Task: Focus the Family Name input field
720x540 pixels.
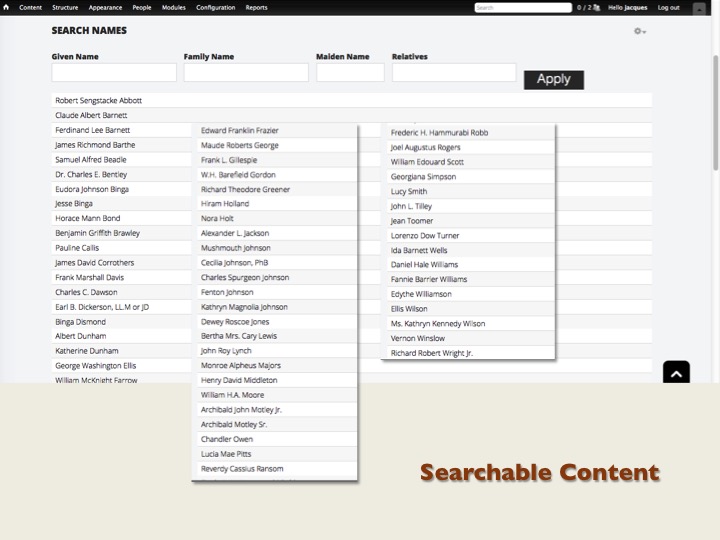Action: [246, 73]
